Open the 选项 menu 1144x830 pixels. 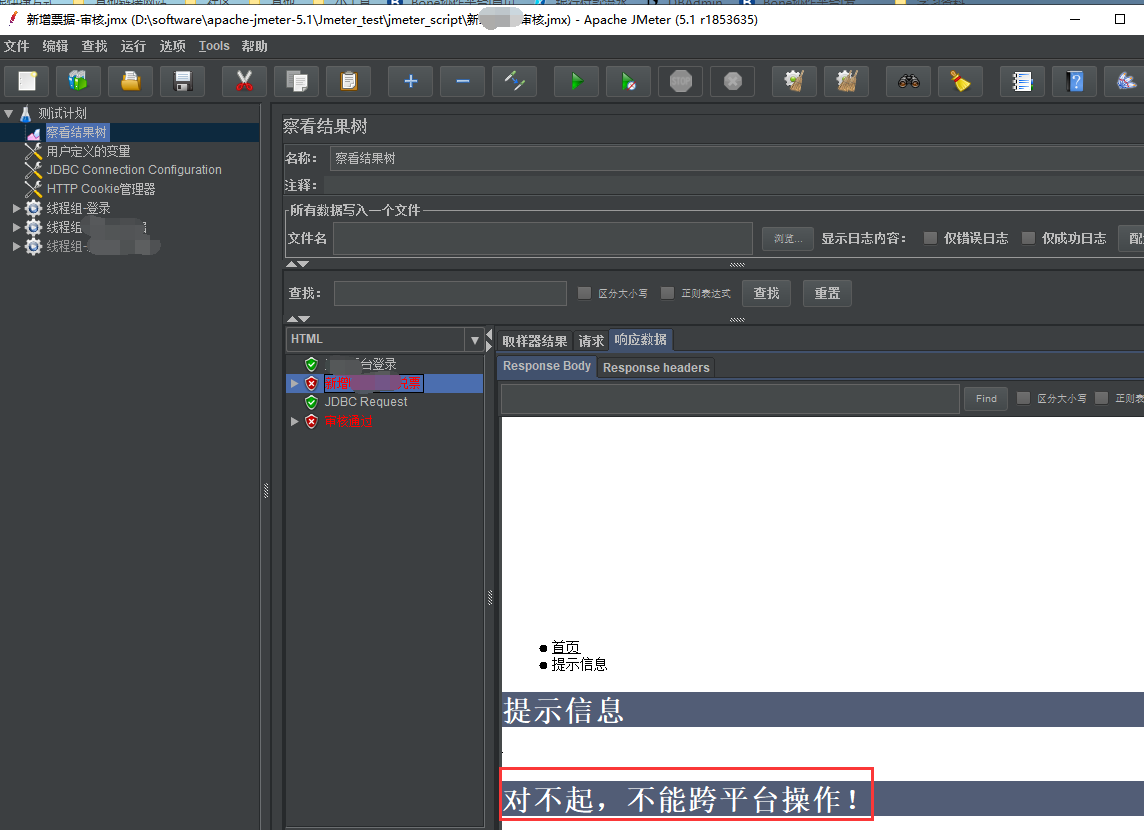[x=173, y=46]
